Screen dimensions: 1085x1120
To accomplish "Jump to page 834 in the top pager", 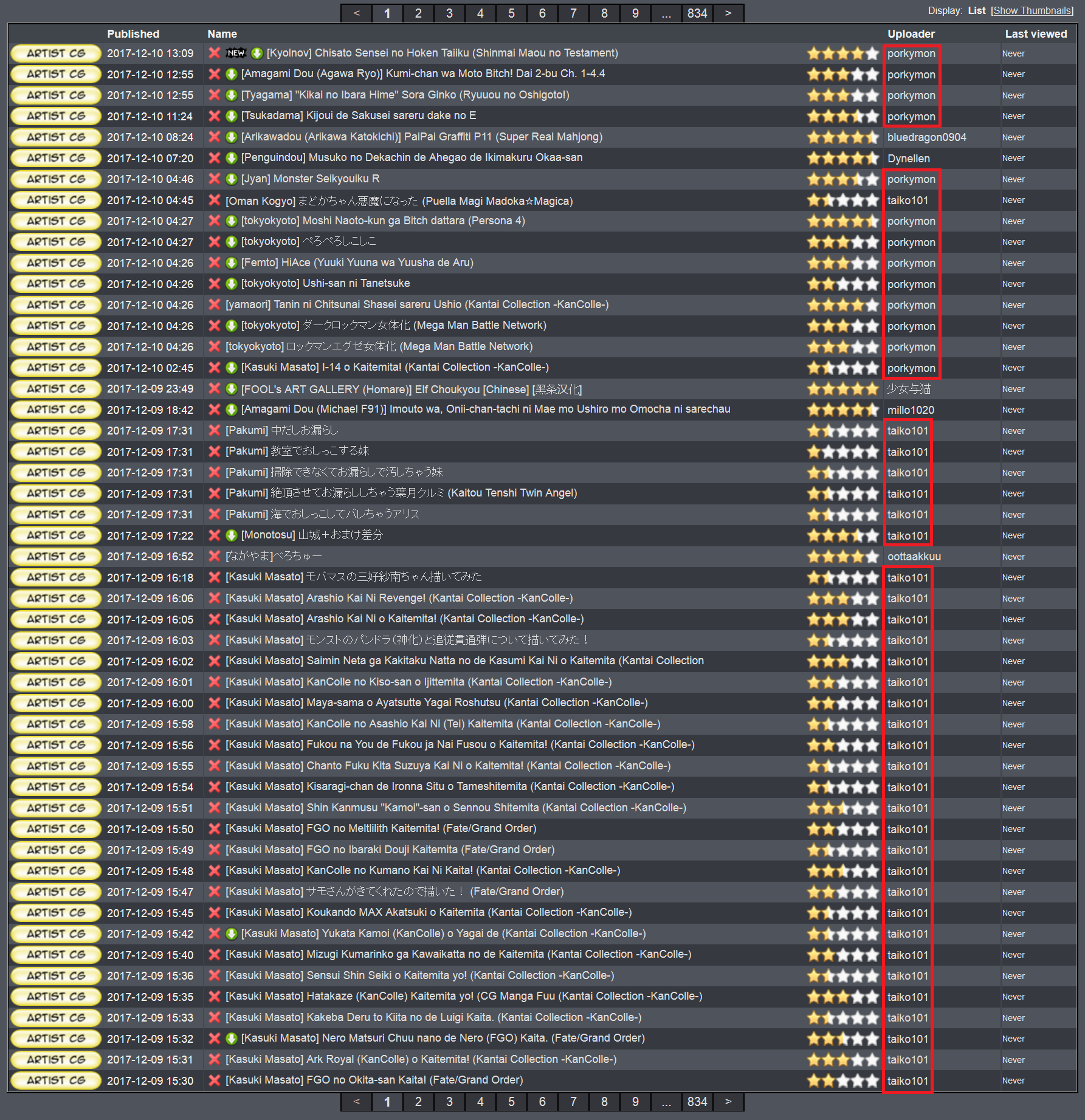I will (x=697, y=13).
